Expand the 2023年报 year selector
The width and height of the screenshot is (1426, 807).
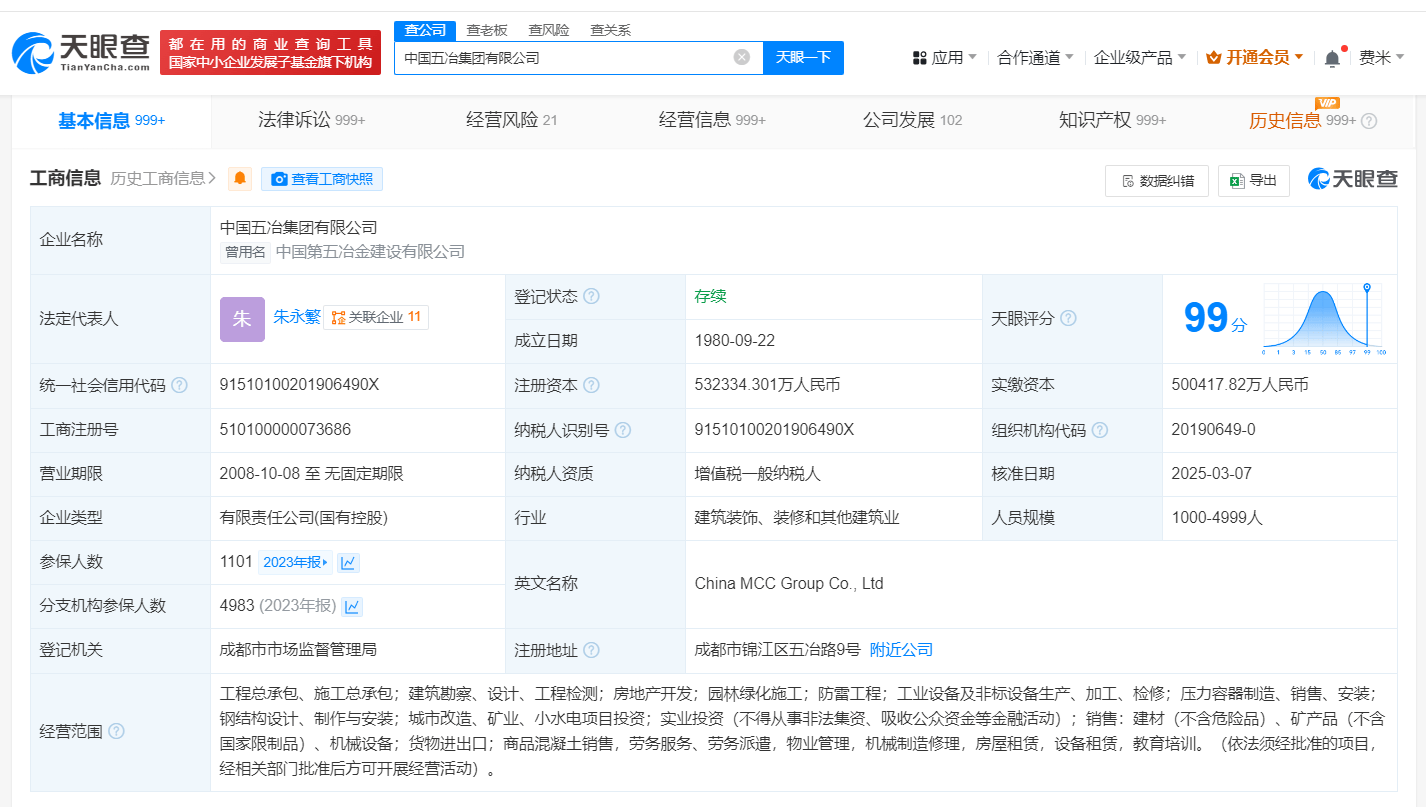coord(295,562)
